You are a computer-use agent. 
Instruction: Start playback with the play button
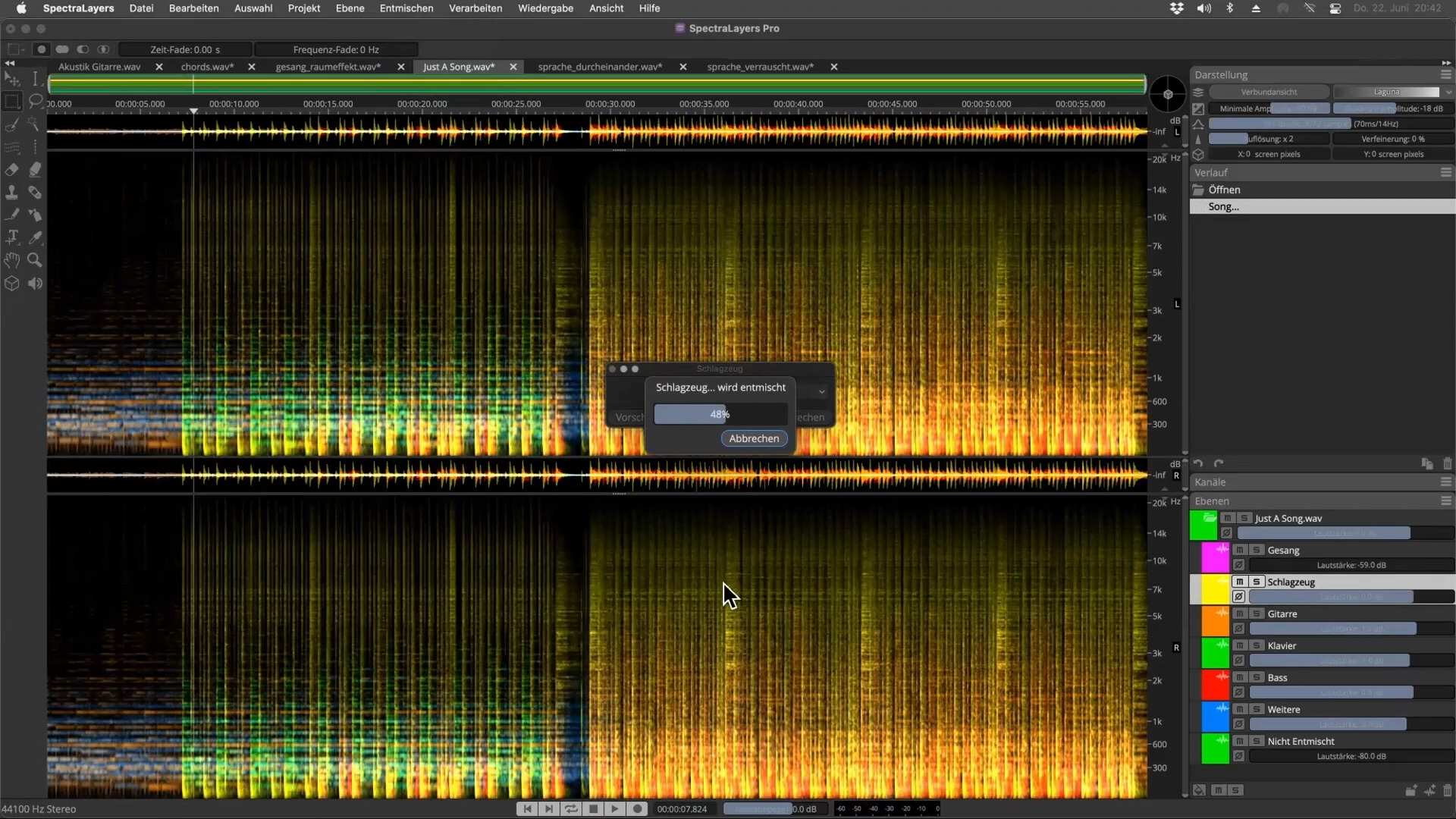[x=615, y=809]
